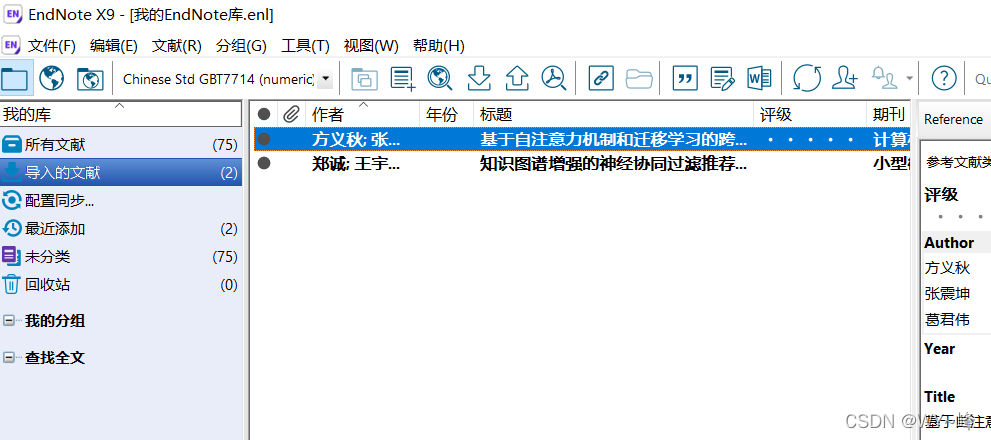Toggle read status dot of 方义秋 reference

tap(264, 139)
